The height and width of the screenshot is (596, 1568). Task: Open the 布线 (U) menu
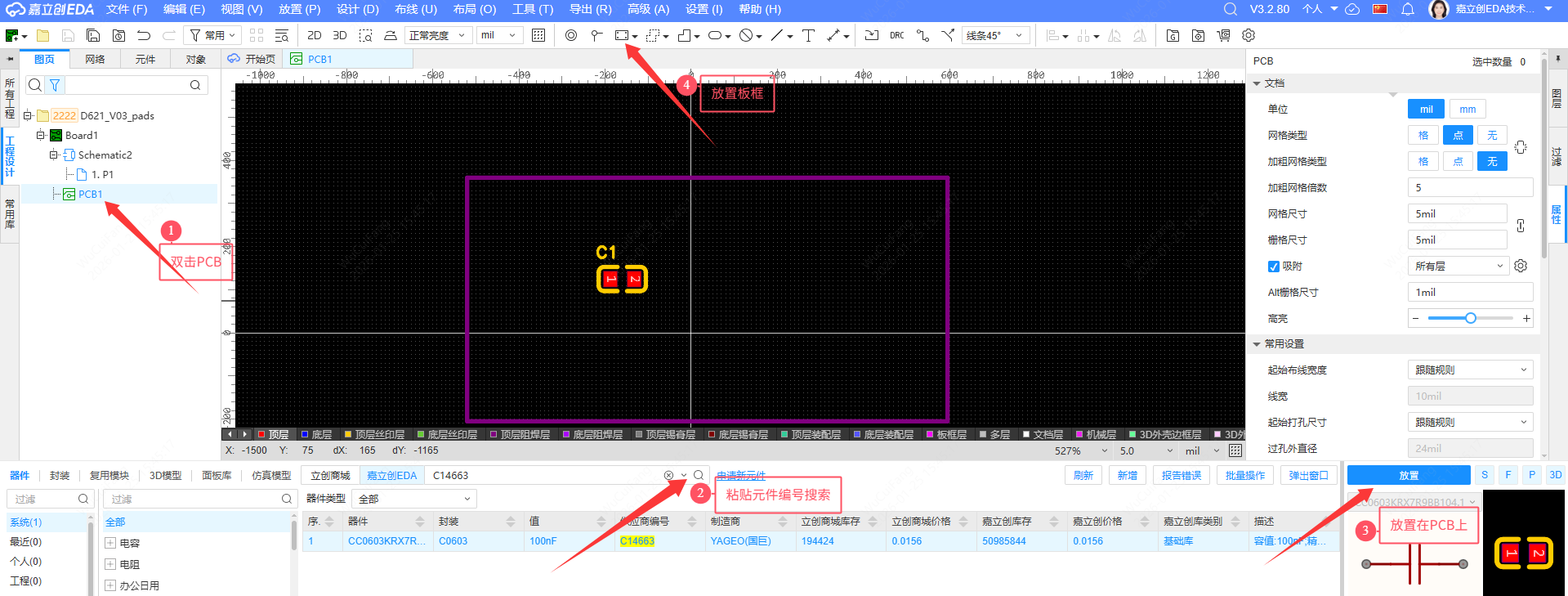(415, 9)
